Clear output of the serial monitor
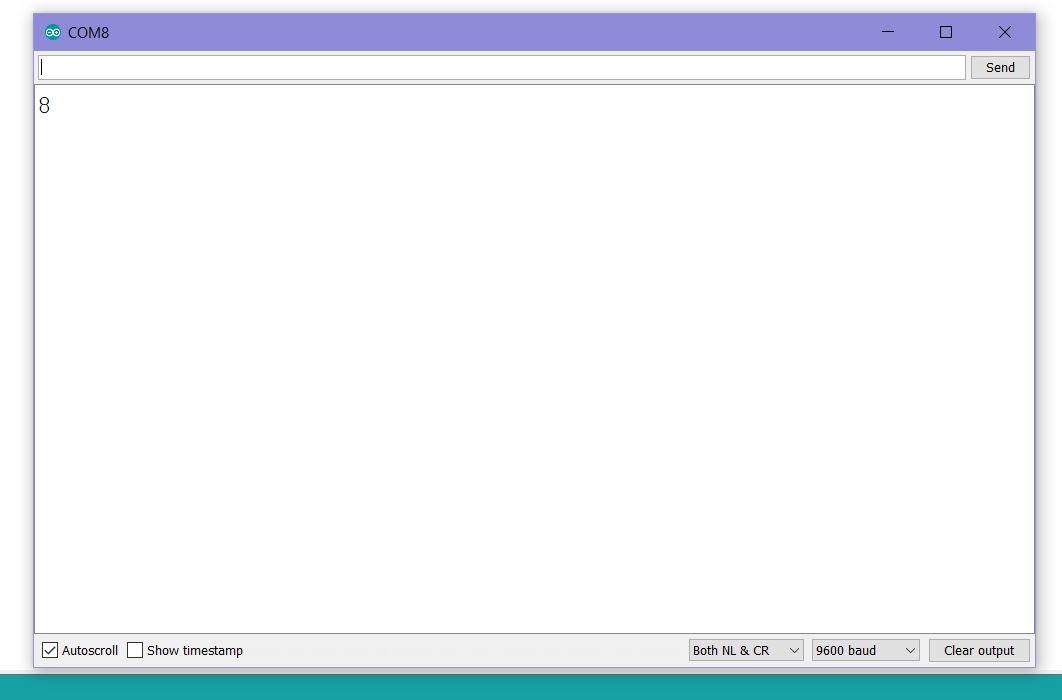 [x=978, y=650]
